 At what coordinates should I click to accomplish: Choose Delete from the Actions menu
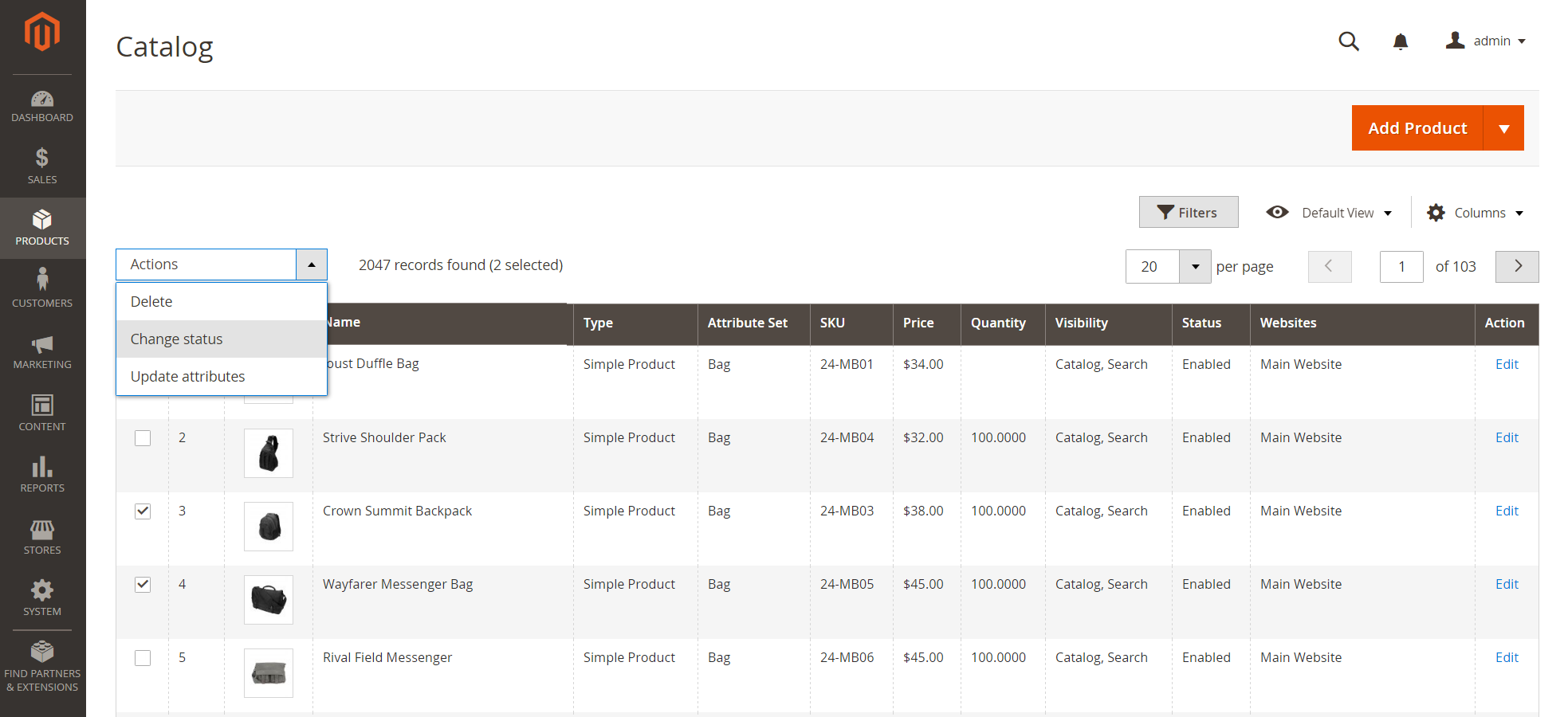[222, 302]
